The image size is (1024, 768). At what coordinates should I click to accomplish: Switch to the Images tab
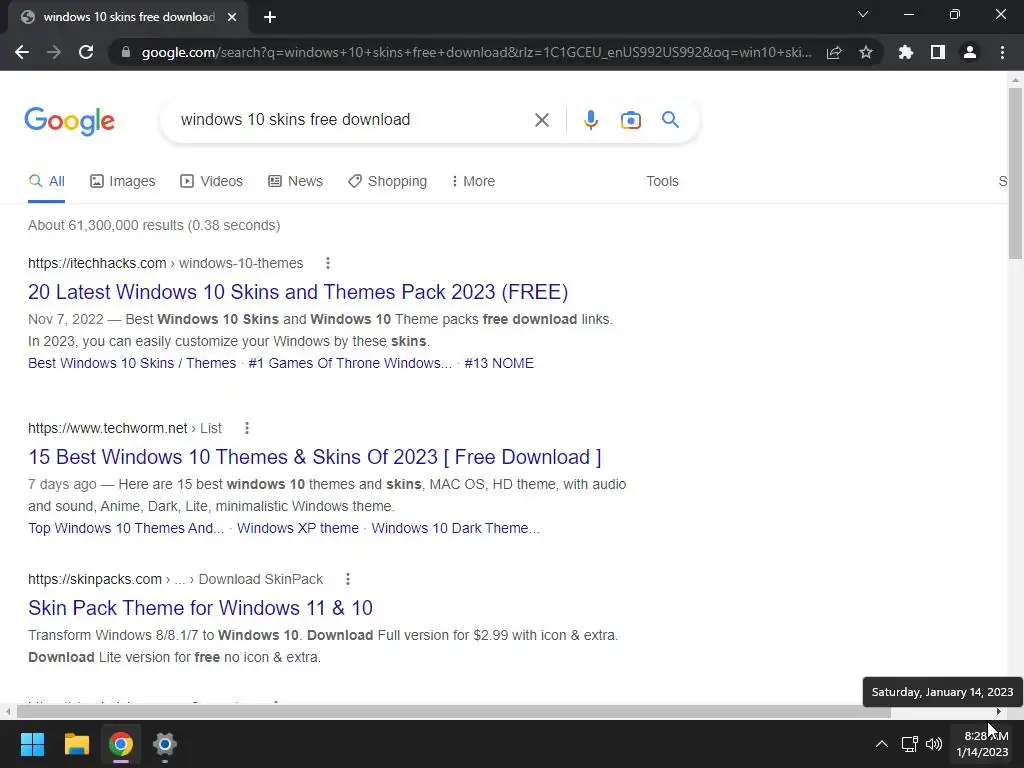(123, 181)
